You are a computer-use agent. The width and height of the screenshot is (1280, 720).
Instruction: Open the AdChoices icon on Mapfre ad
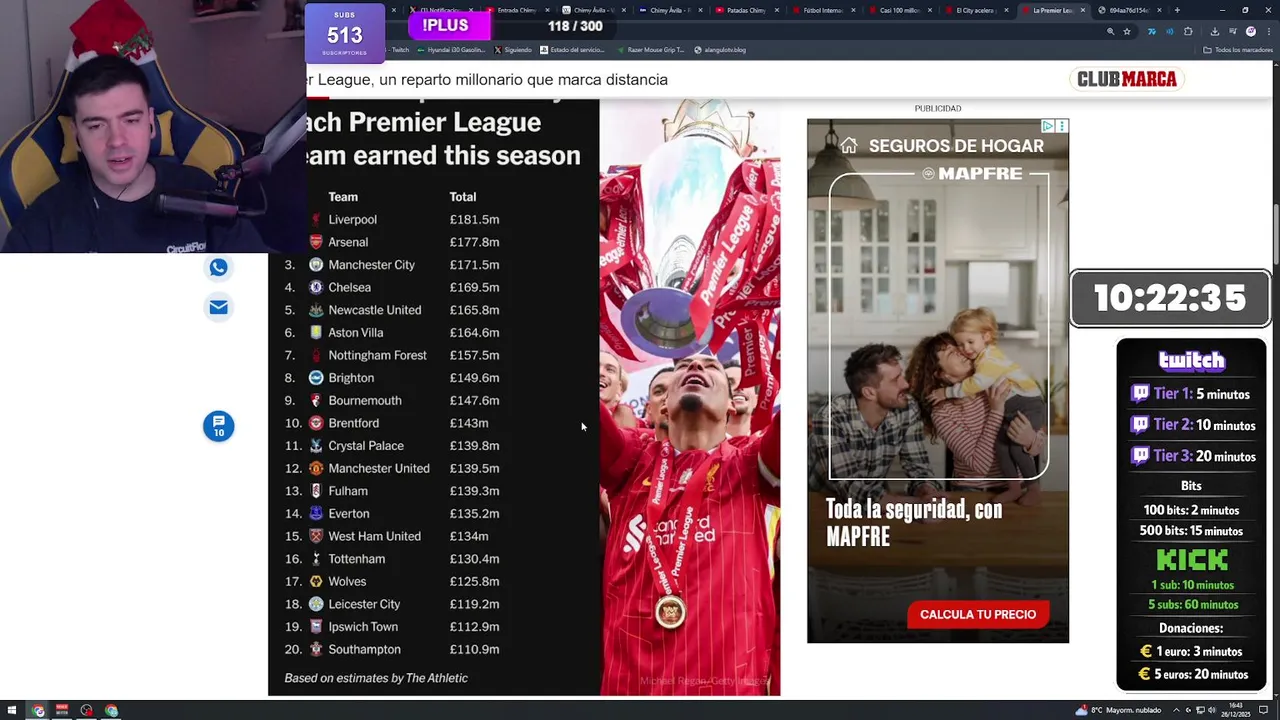[1048, 126]
